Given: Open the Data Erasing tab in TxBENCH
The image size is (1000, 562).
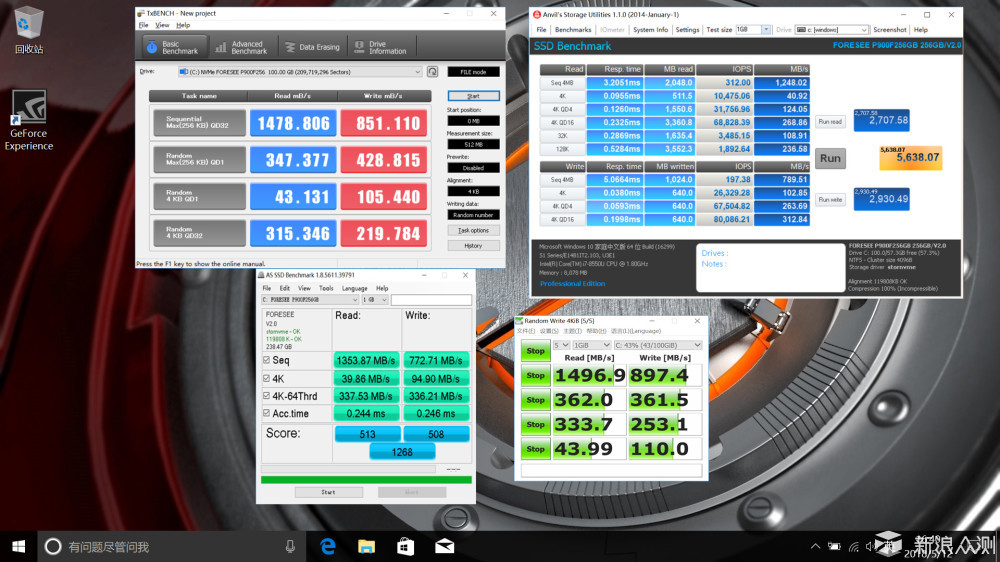Looking at the screenshot, I should point(312,47).
